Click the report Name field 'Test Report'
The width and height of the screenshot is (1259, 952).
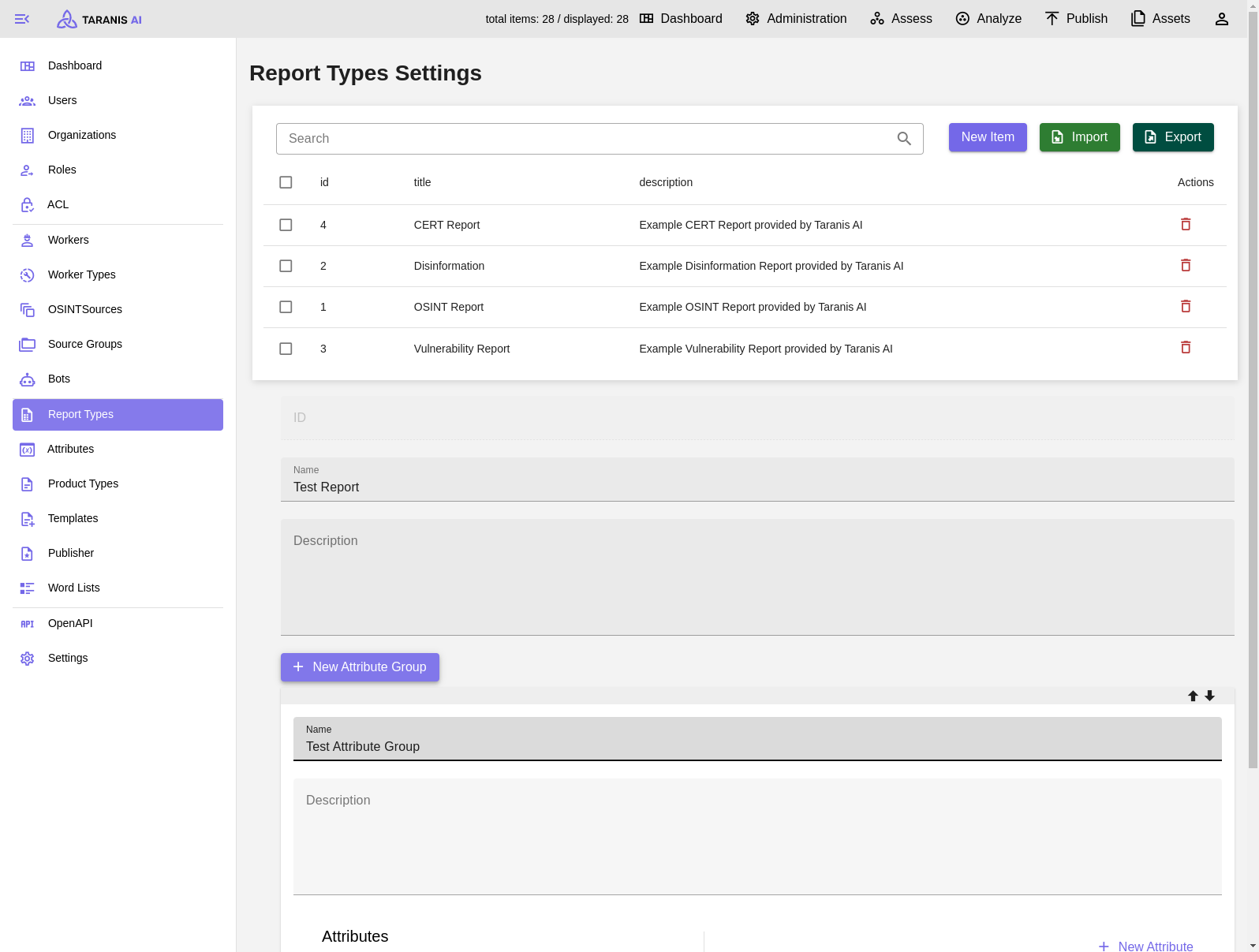(757, 480)
